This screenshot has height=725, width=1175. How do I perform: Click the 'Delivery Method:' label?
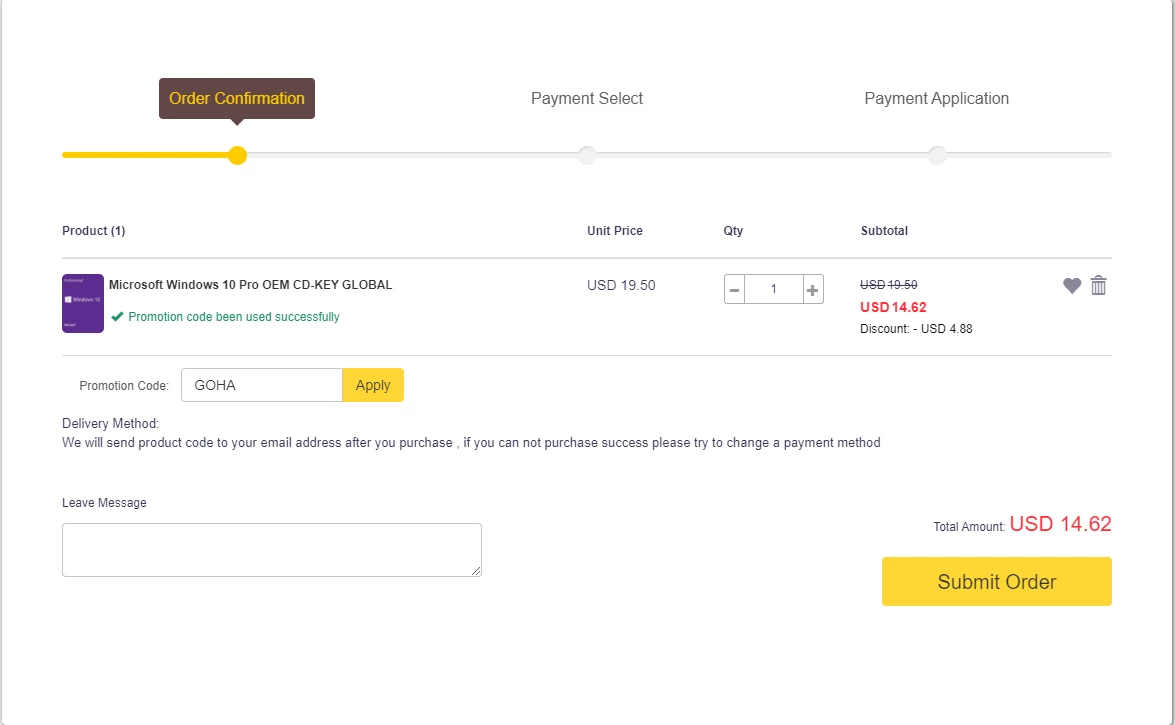pos(110,423)
